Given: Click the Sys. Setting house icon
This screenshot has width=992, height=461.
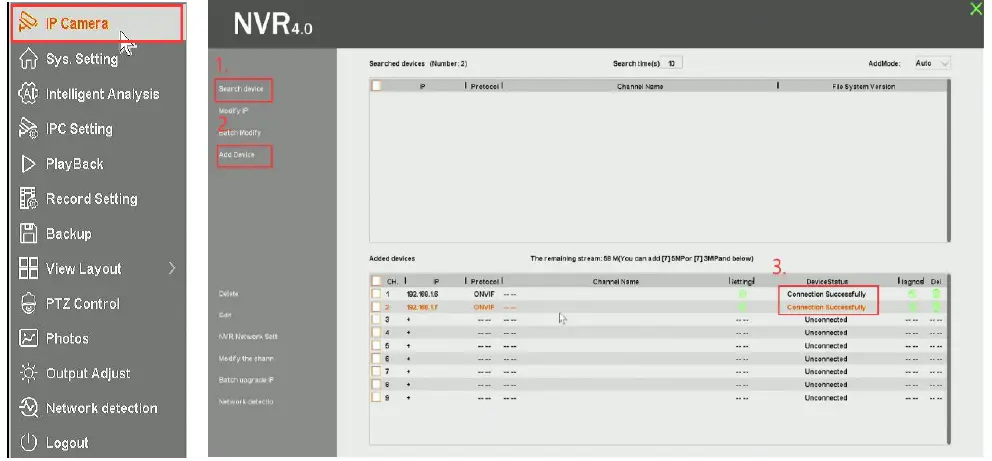Looking at the screenshot, I should [28, 59].
